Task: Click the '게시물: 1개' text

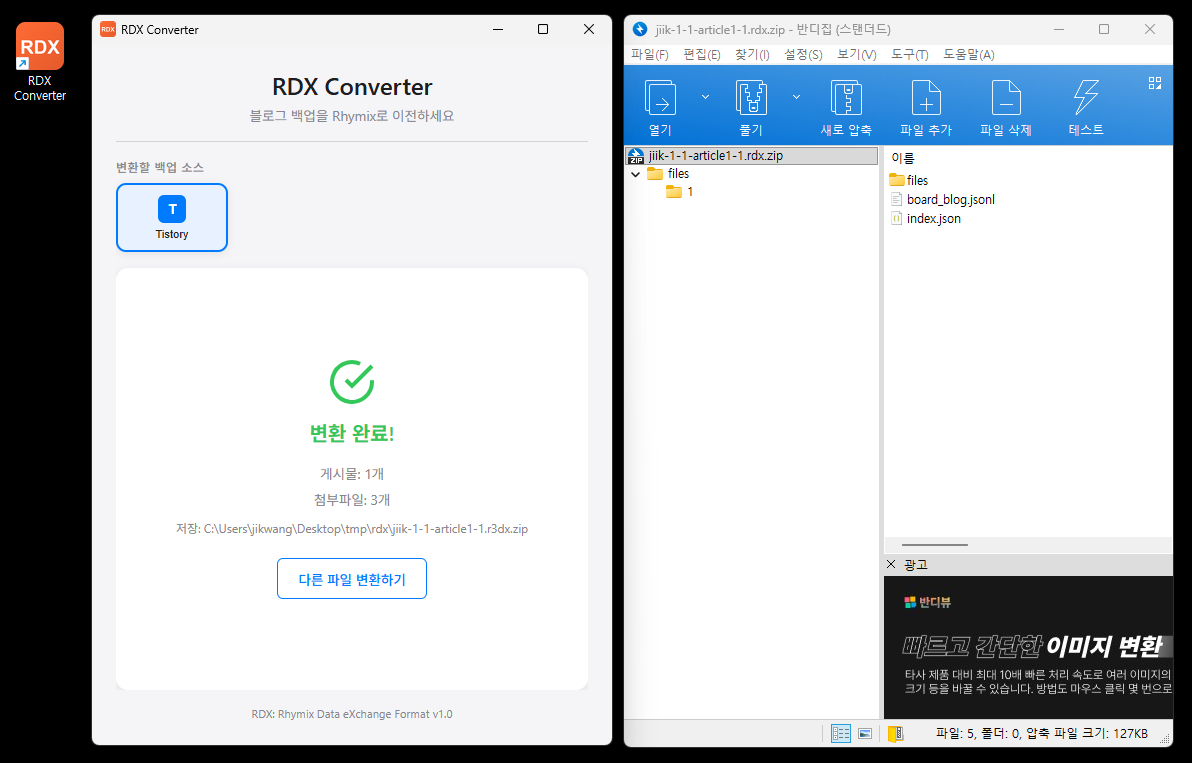Action: [x=352, y=474]
